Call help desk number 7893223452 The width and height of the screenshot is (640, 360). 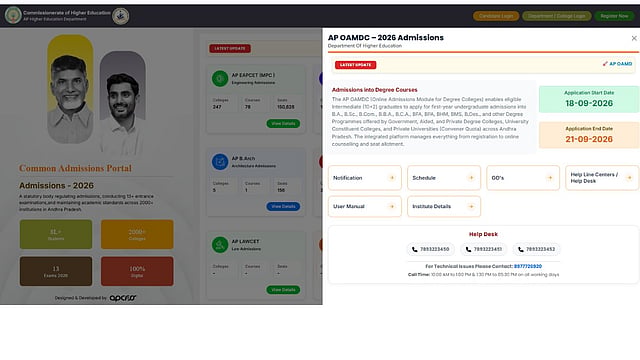click(536, 249)
